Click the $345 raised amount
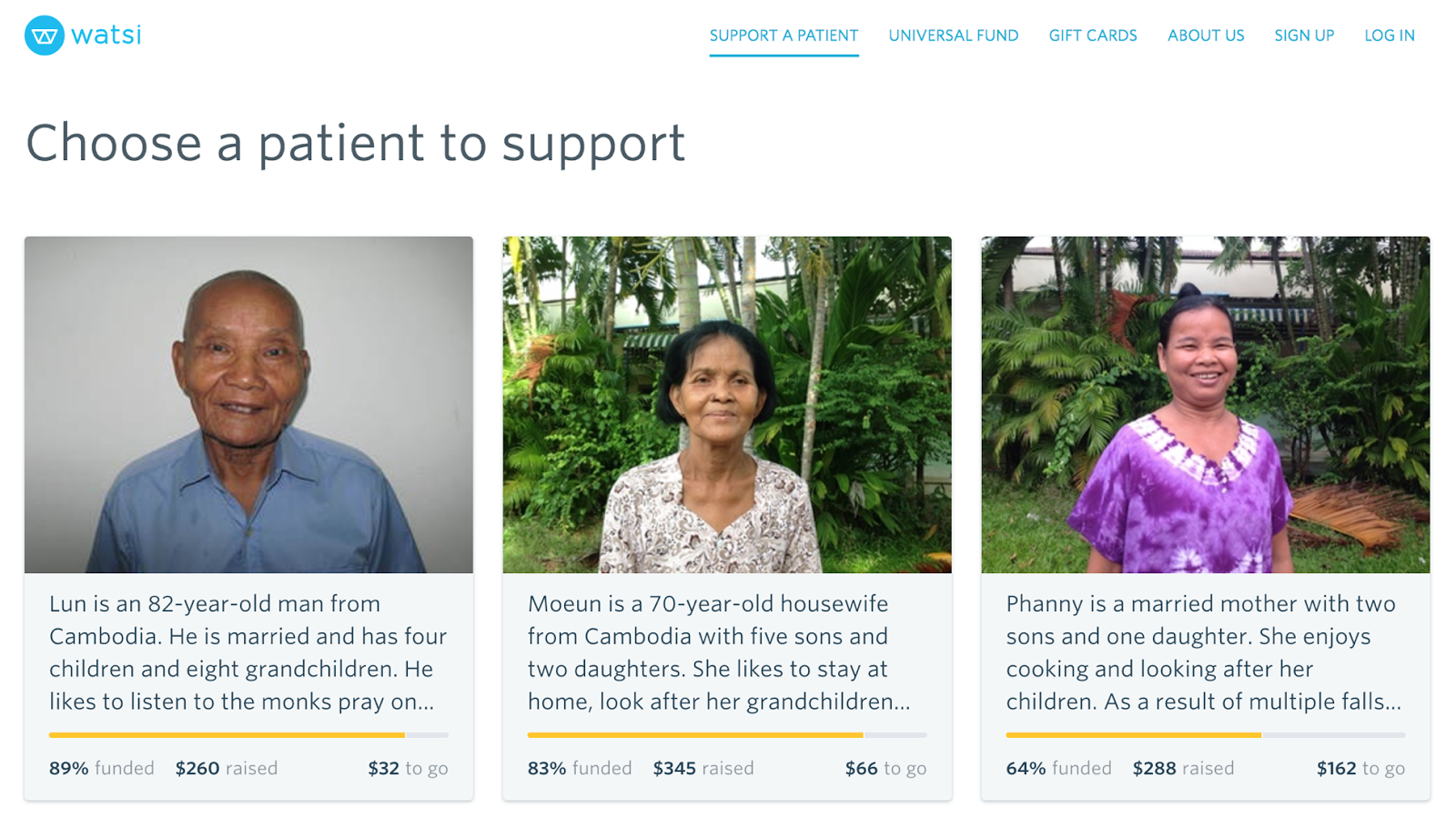 coord(703,768)
